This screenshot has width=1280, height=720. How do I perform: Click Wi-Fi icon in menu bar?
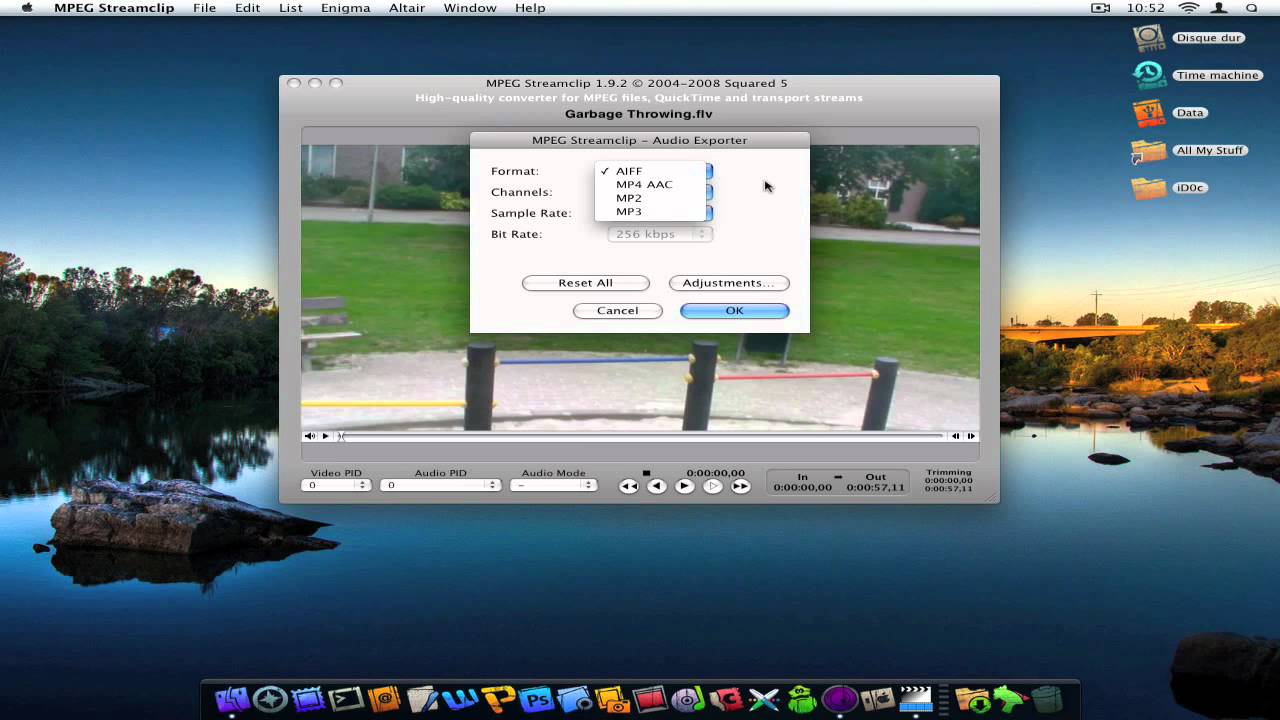[x=1189, y=8]
